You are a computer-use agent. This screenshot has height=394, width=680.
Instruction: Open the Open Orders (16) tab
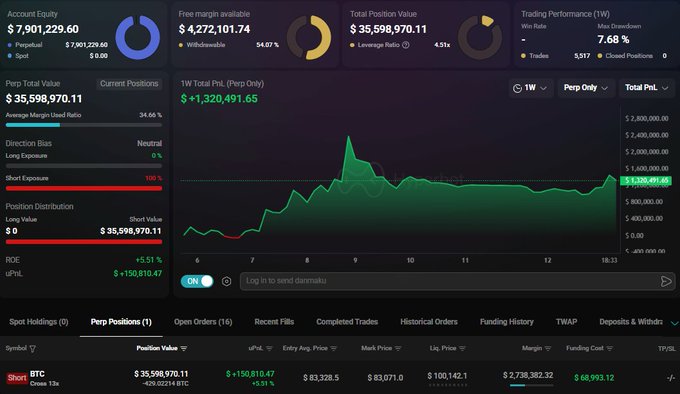tap(203, 322)
